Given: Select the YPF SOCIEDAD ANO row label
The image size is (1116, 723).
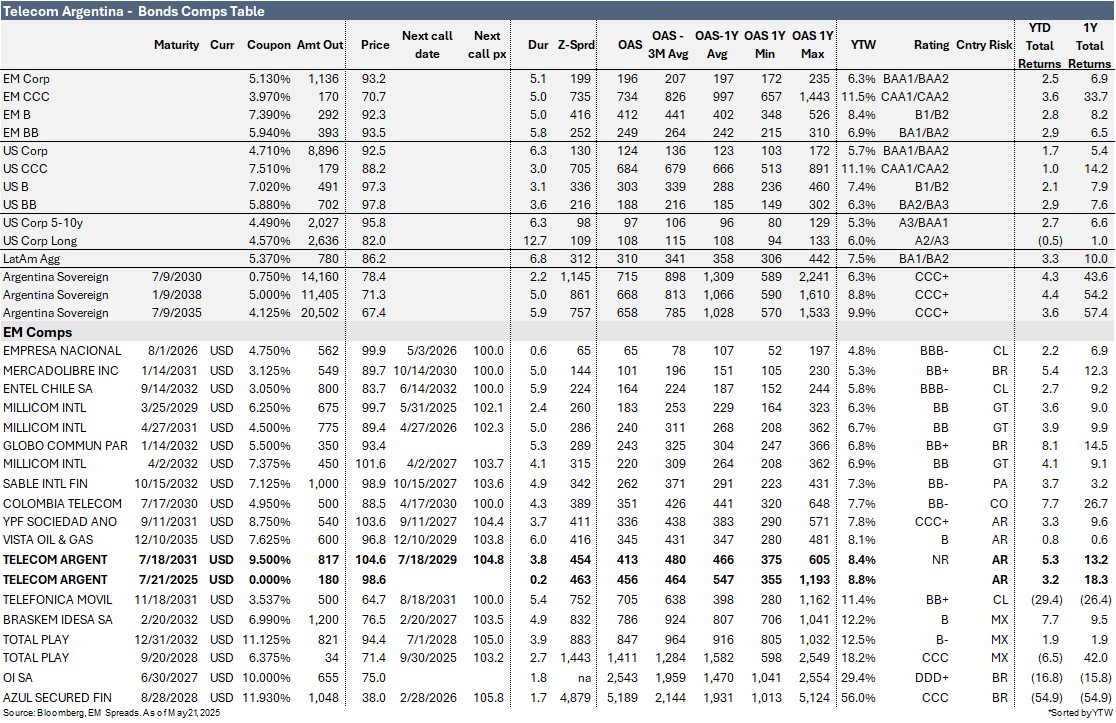Looking at the screenshot, I should coord(61,522).
